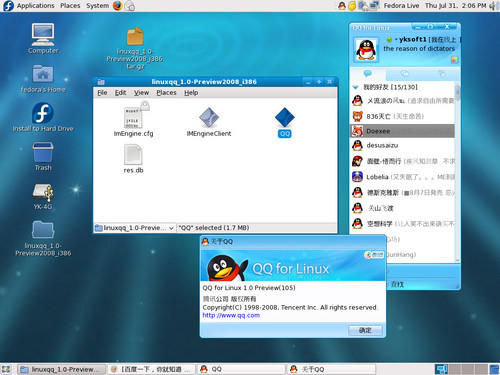Open the http://www.qq.com link
Screen dimensions: 500x375
tap(231, 315)
